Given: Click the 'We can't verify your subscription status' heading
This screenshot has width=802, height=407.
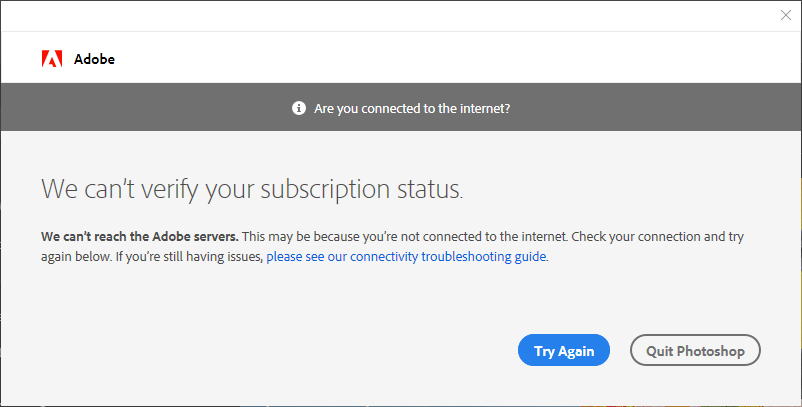Looking at the screenshot, I should [x=252, y=189].
